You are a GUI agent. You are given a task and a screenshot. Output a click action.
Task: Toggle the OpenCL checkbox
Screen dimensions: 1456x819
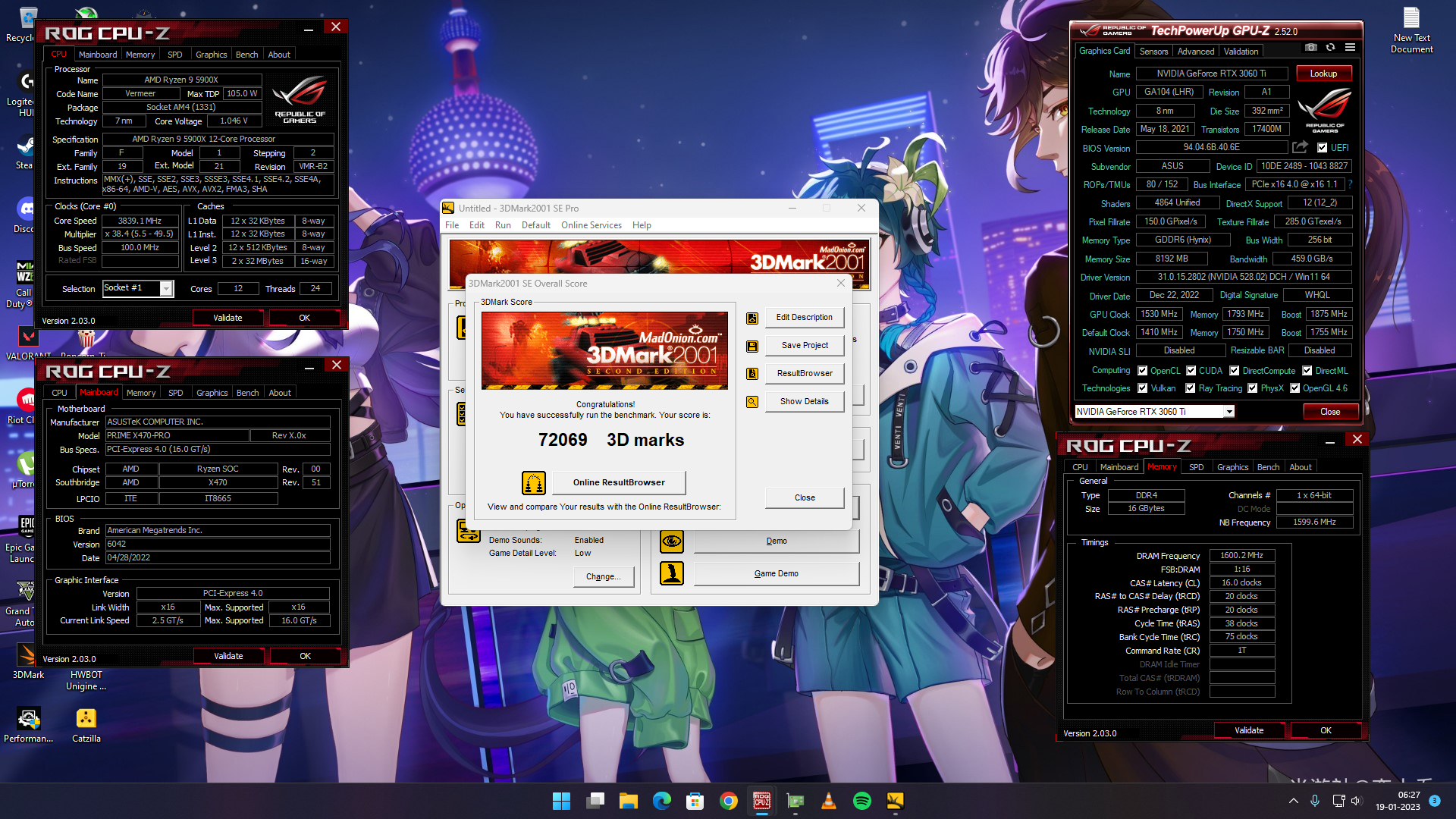(x=1143, y=371)
